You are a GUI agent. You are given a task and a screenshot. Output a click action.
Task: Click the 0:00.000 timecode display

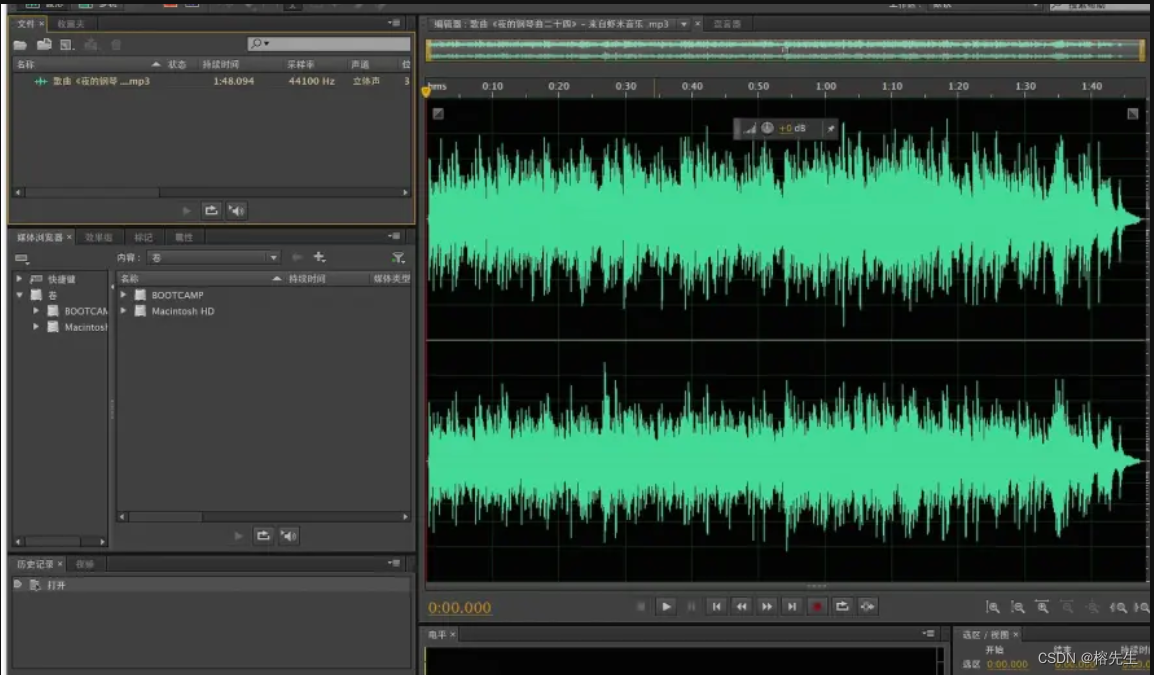click(x=459, y=608)
